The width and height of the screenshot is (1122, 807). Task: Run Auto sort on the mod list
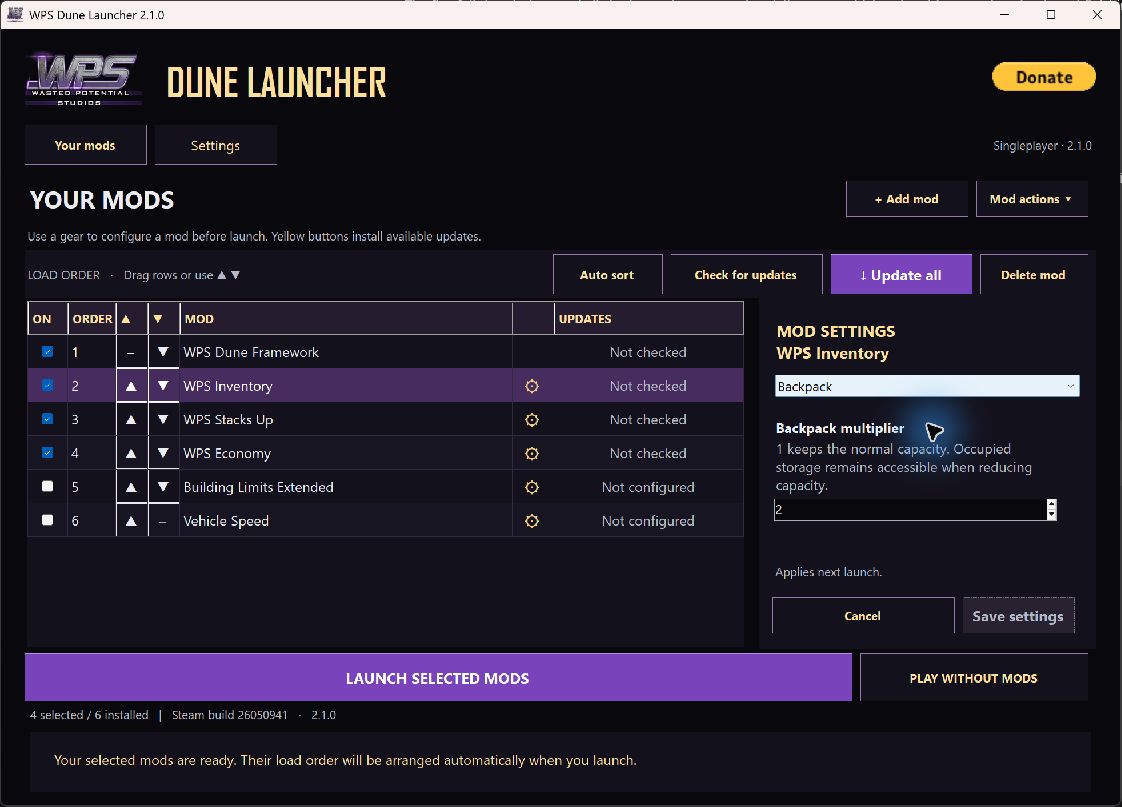(x=607, y=275)
